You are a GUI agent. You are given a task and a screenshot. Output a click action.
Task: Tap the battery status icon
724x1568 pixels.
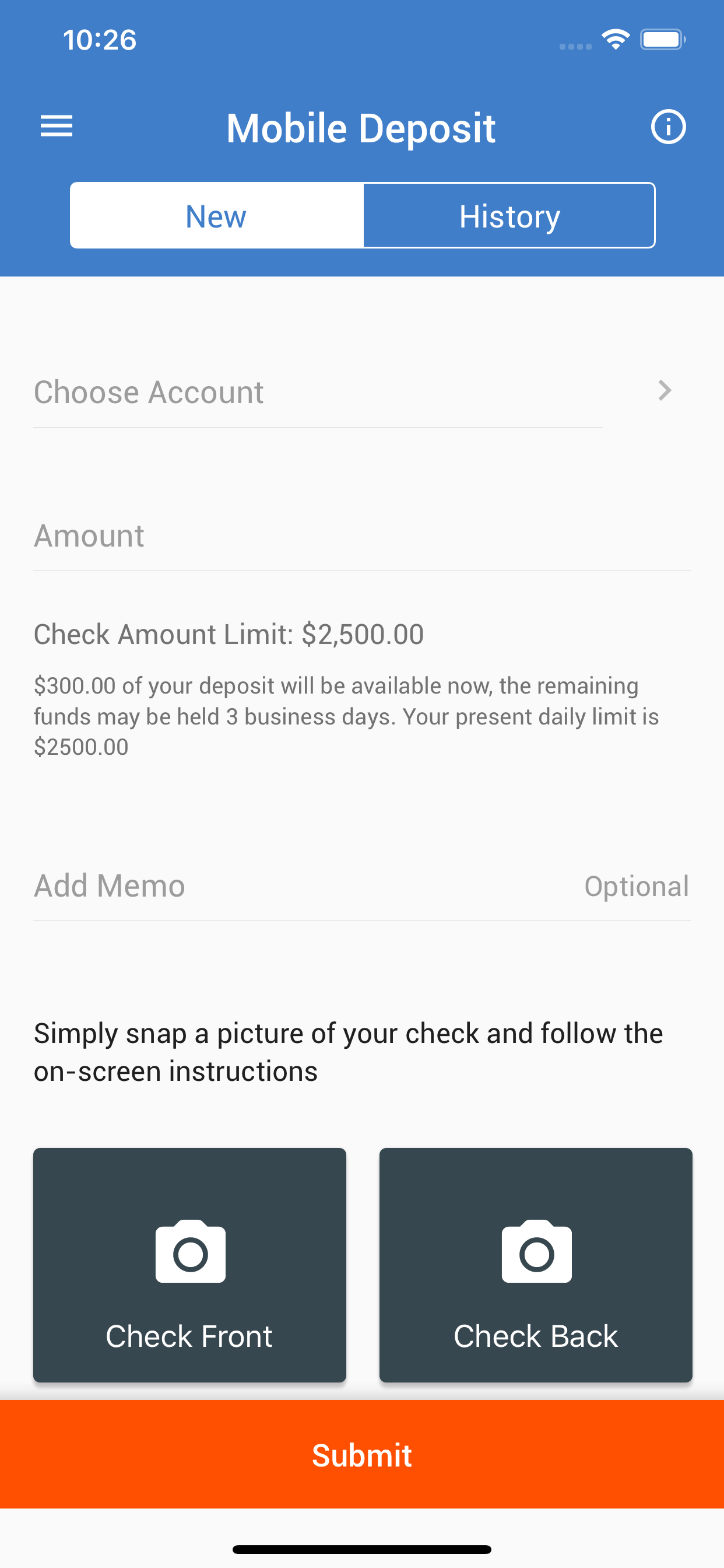(x=663, y=40)
